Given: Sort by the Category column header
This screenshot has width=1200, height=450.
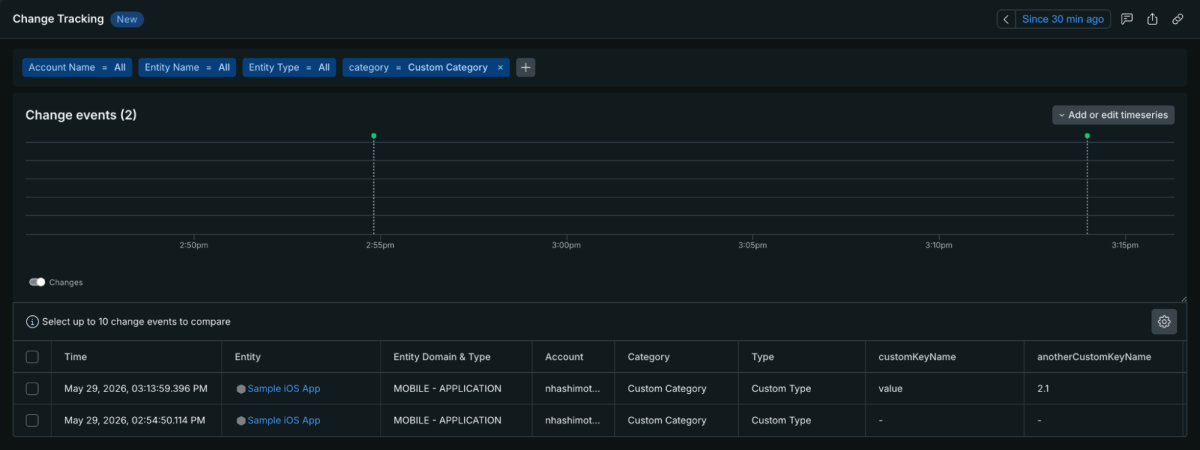Looking at the screenshot, I should 648,356.
